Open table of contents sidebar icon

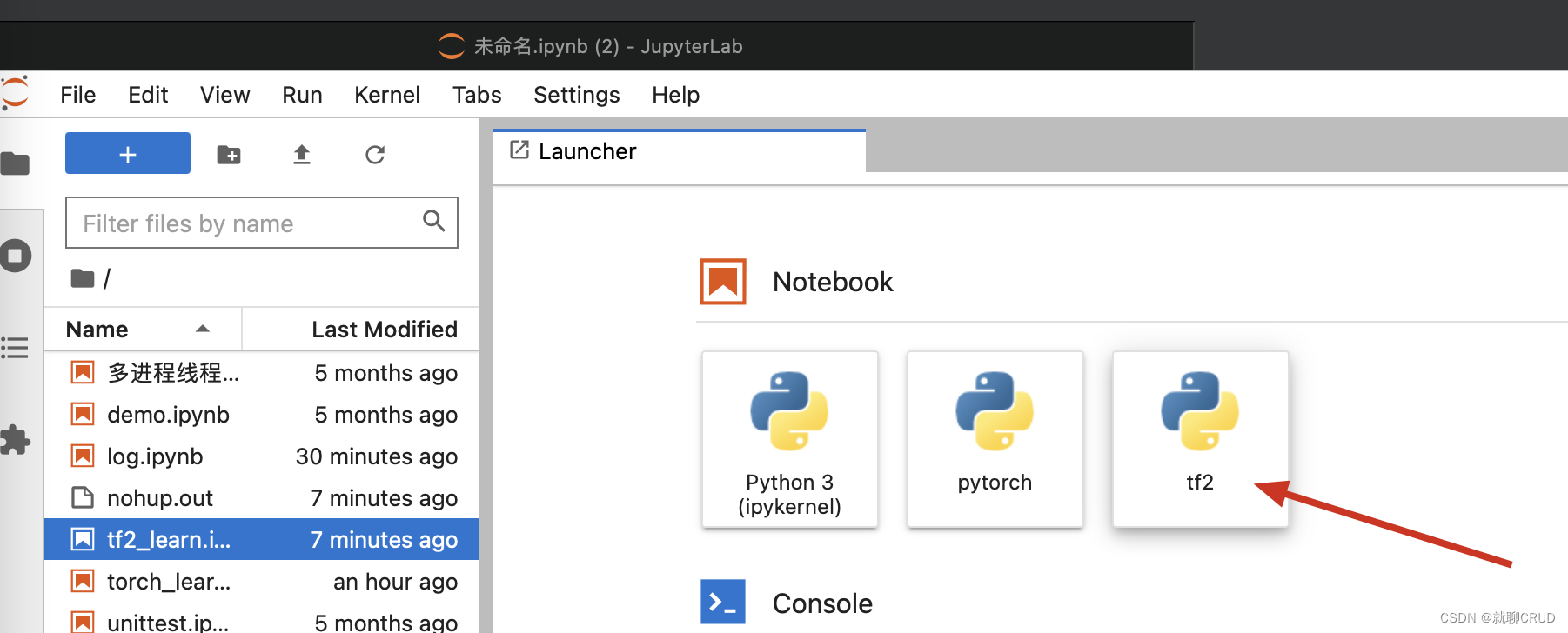(14, 348)
